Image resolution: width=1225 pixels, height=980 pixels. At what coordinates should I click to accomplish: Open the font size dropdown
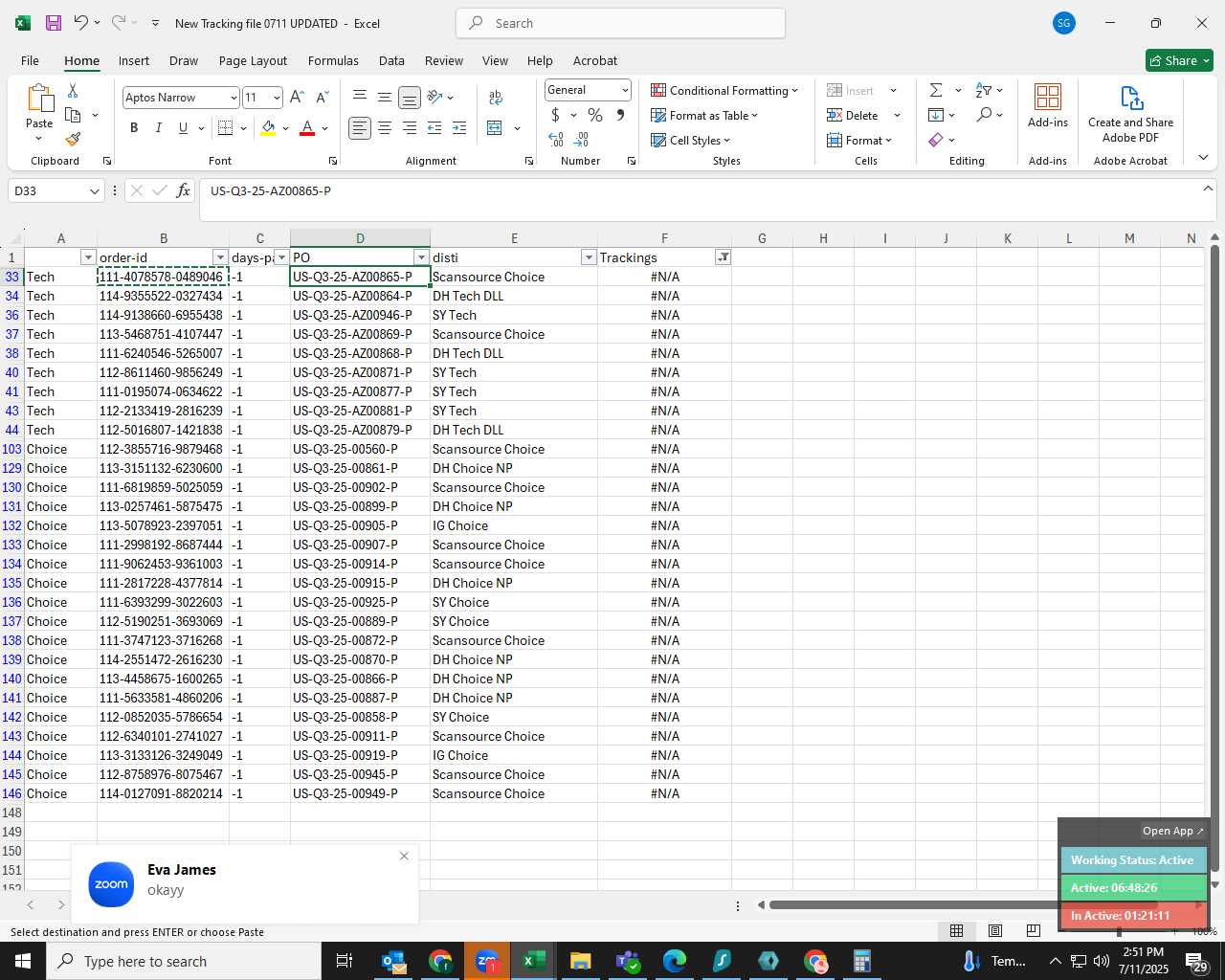tap(277, 98)
